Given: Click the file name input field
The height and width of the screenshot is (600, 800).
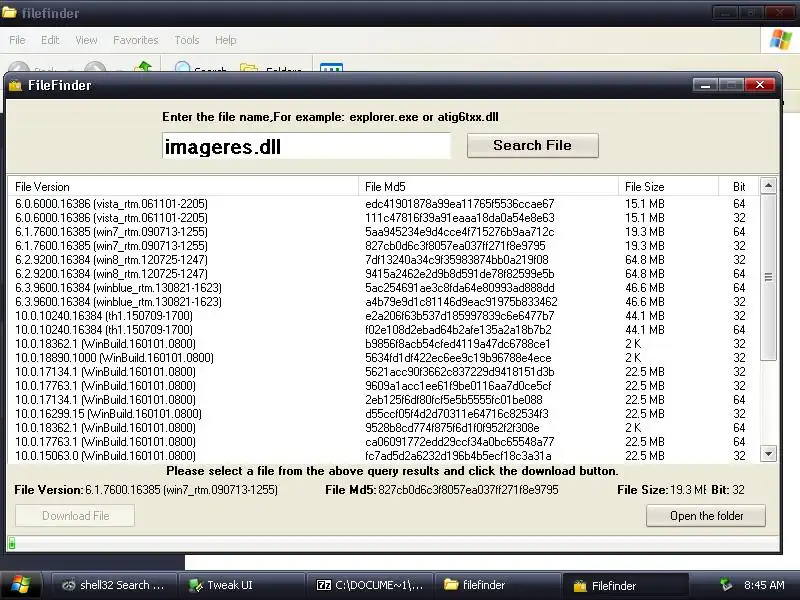Looking at the screenshot, I should [x=307, y=146].
